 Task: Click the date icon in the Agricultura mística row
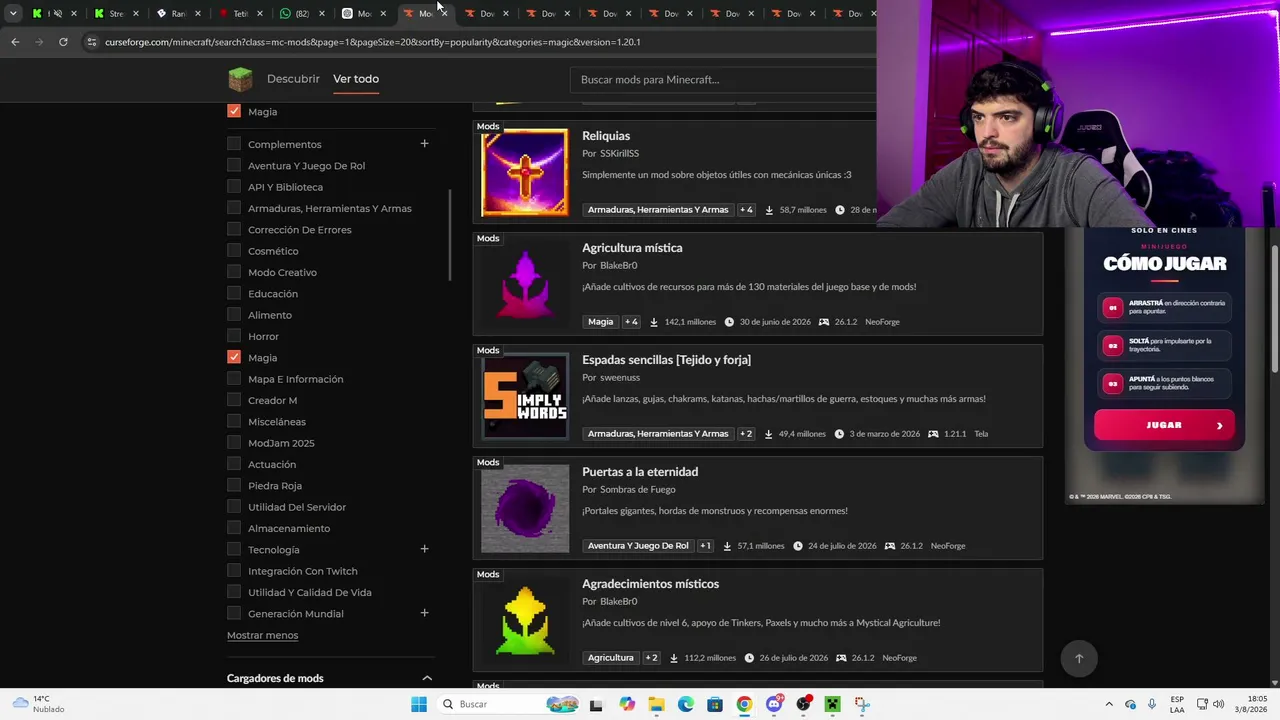(x=729, y=322)
